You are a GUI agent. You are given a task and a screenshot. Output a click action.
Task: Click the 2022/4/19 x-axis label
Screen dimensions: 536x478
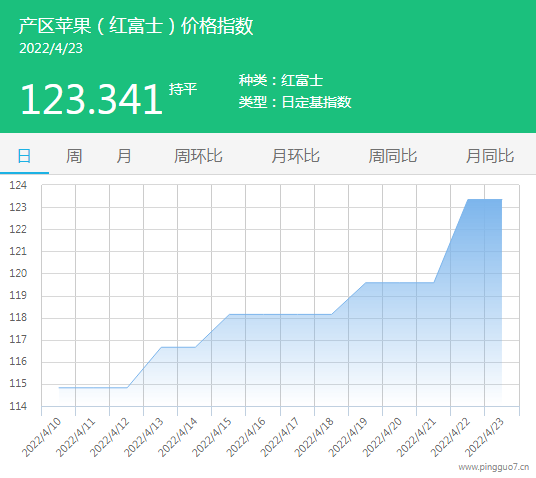click(x=347, y=437)
